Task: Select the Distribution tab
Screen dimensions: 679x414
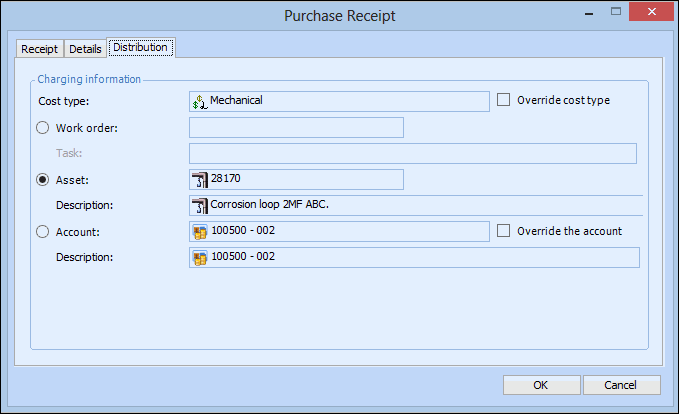Action: tap(141, 48)
